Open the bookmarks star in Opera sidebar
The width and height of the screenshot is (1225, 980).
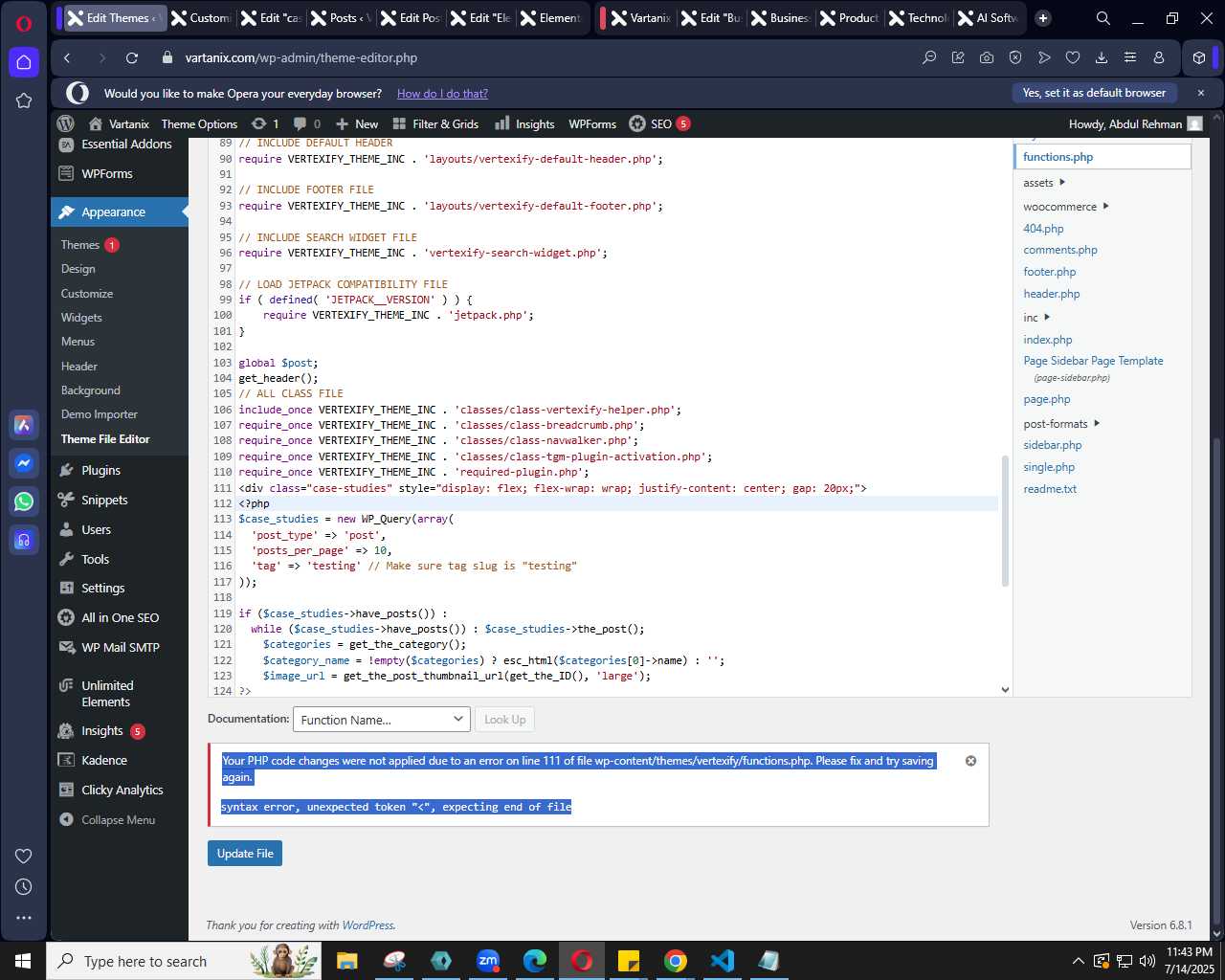24,100
